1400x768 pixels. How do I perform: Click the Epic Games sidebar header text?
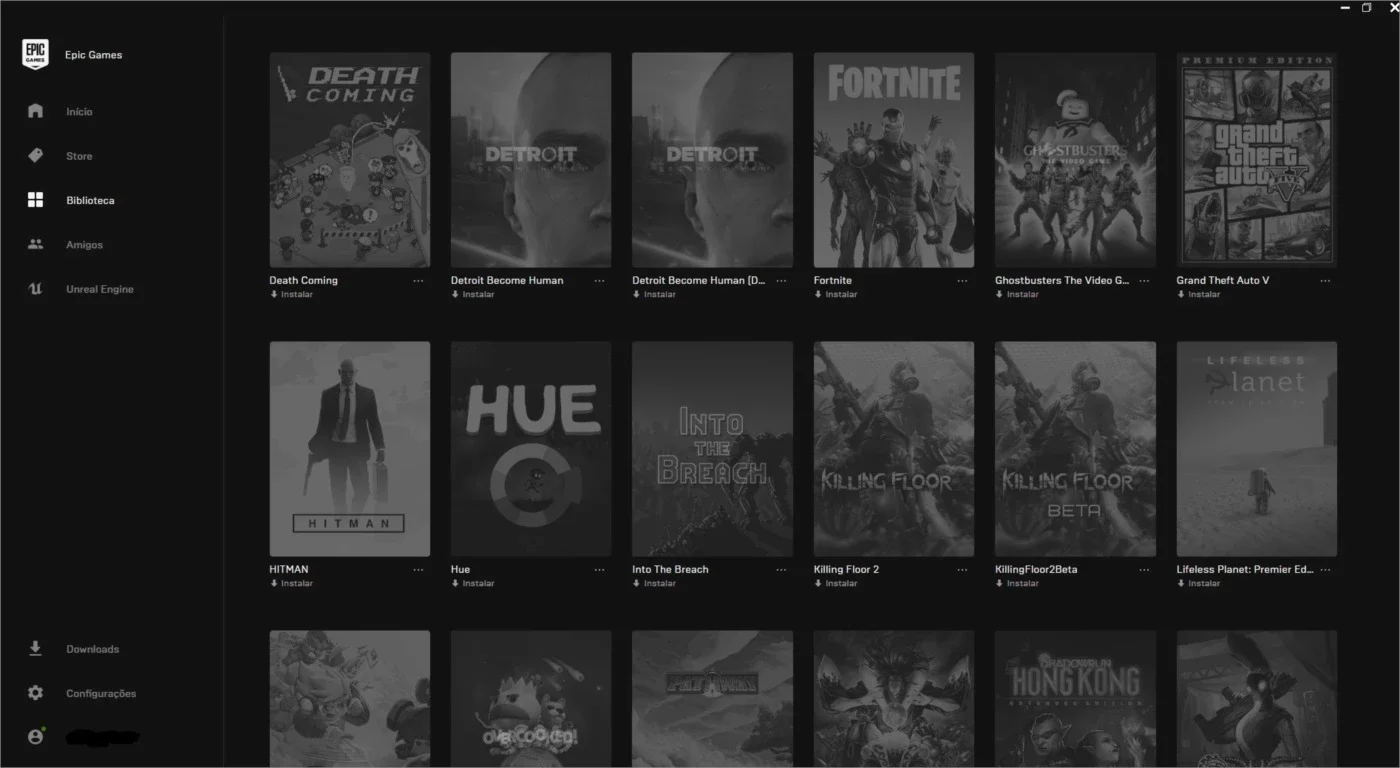tap(93, 55)
